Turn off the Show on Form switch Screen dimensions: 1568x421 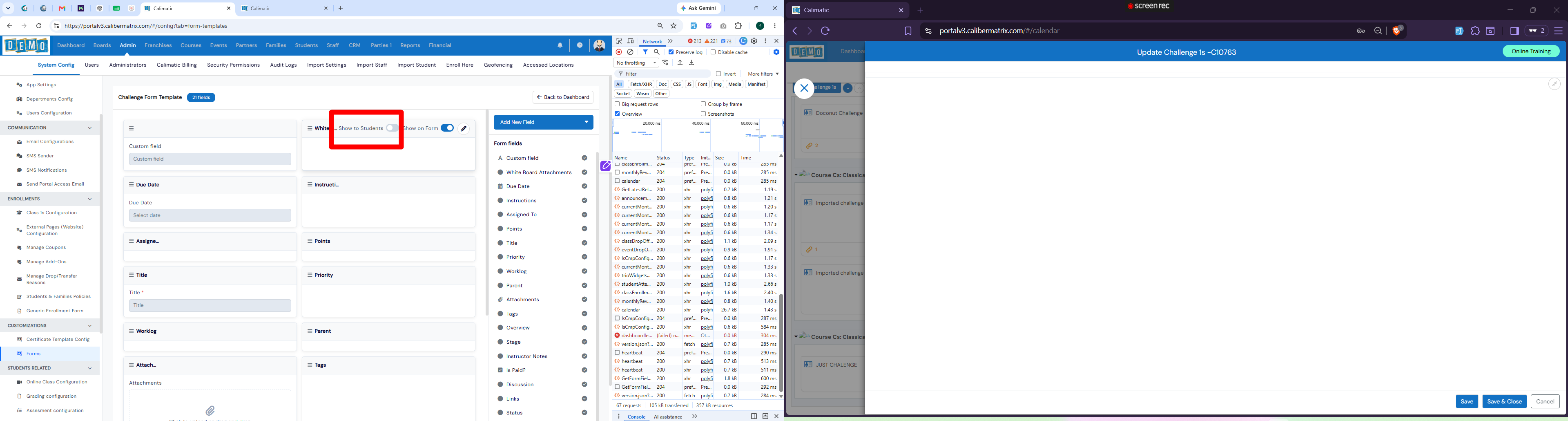pyautogui.click(x=447, y=128)
